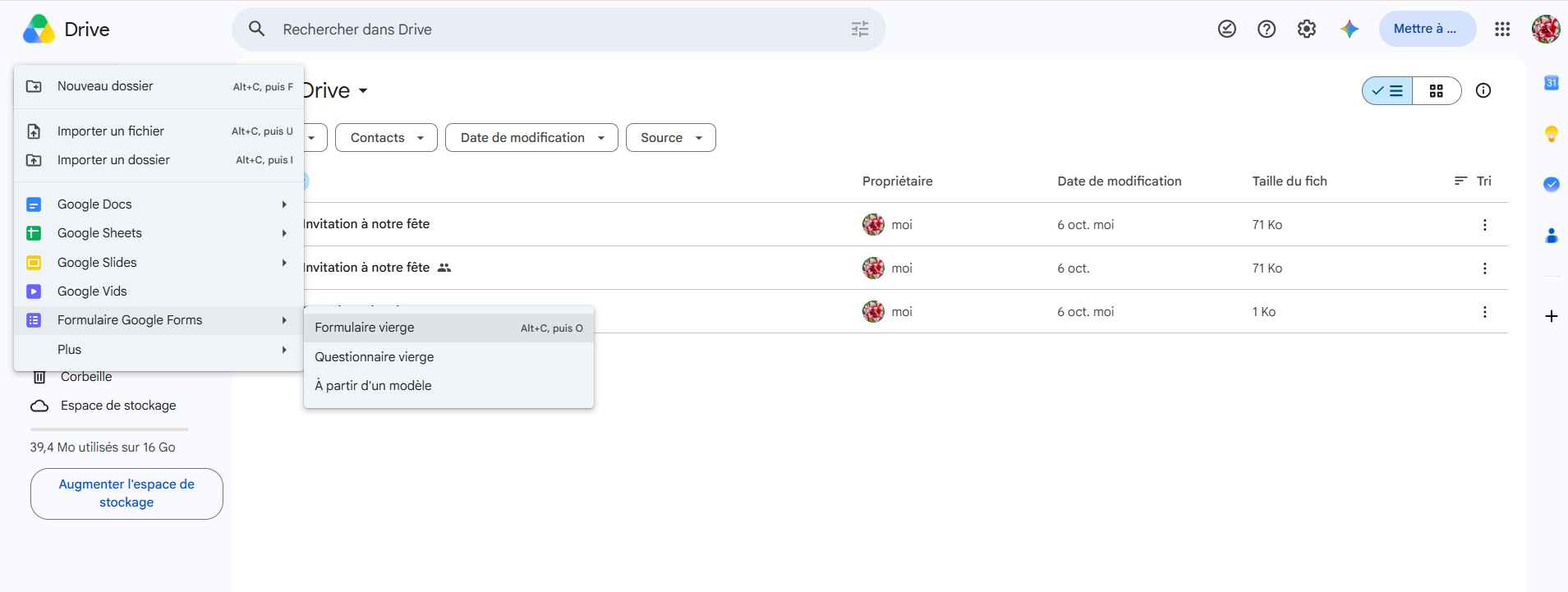
Task: Expand the Google Docs submenu arrow
Action: pyautogui.click(x=284, y=204)
